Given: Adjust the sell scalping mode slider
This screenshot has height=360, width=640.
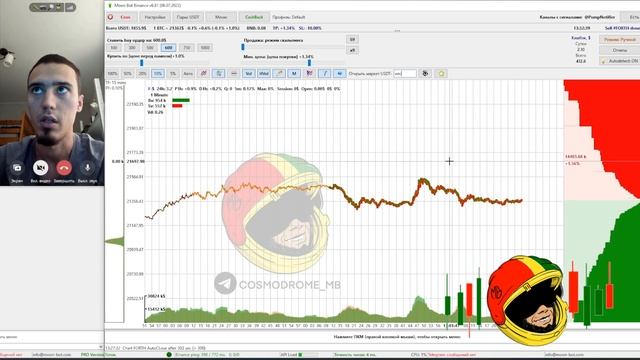Looking at the screenshot, I should point(243,47).
